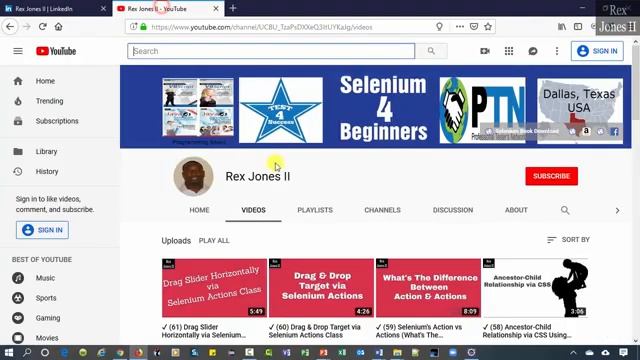Viewport: 640px width, 360px height.
Task: Click the PLAY ALL link
Action: (214, 241)
